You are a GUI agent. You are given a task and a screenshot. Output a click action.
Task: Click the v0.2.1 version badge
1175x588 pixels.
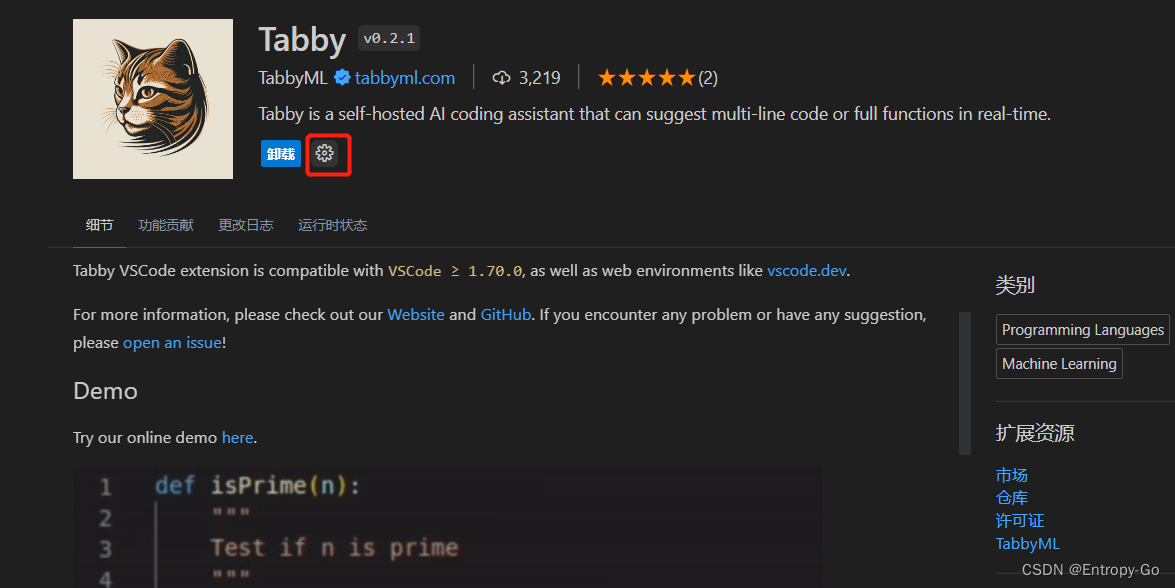tap(388, 38)
